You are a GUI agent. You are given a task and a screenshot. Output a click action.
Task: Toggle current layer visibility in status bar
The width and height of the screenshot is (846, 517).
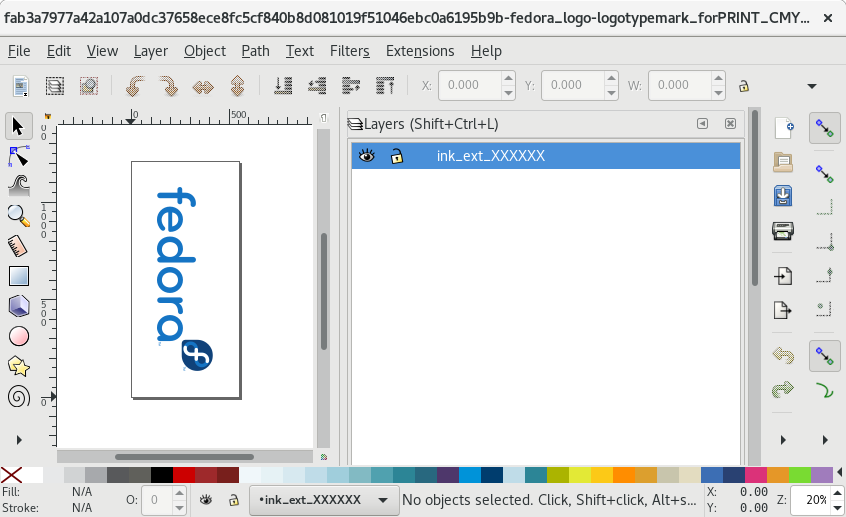[x=206, y=500]
